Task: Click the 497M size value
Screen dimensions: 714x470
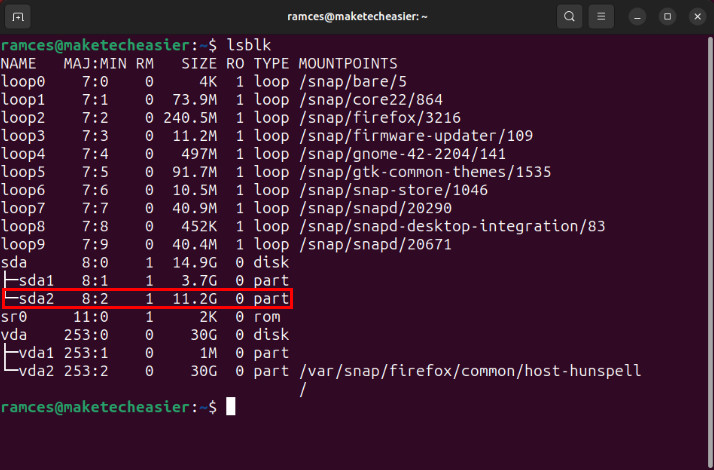Action: pyautogui.click(x=199, y=154)
